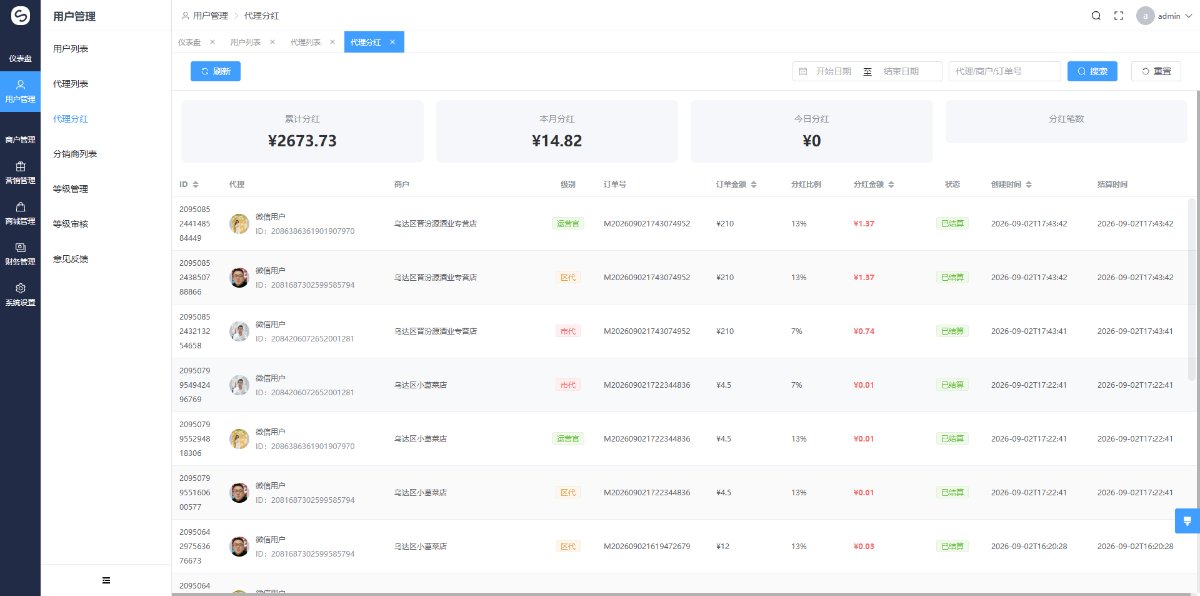Image resolution: width=1200 pixels, height=596 pixels.
Task: Click the blue 刷新 button
Action: click(x=216, y=71)
